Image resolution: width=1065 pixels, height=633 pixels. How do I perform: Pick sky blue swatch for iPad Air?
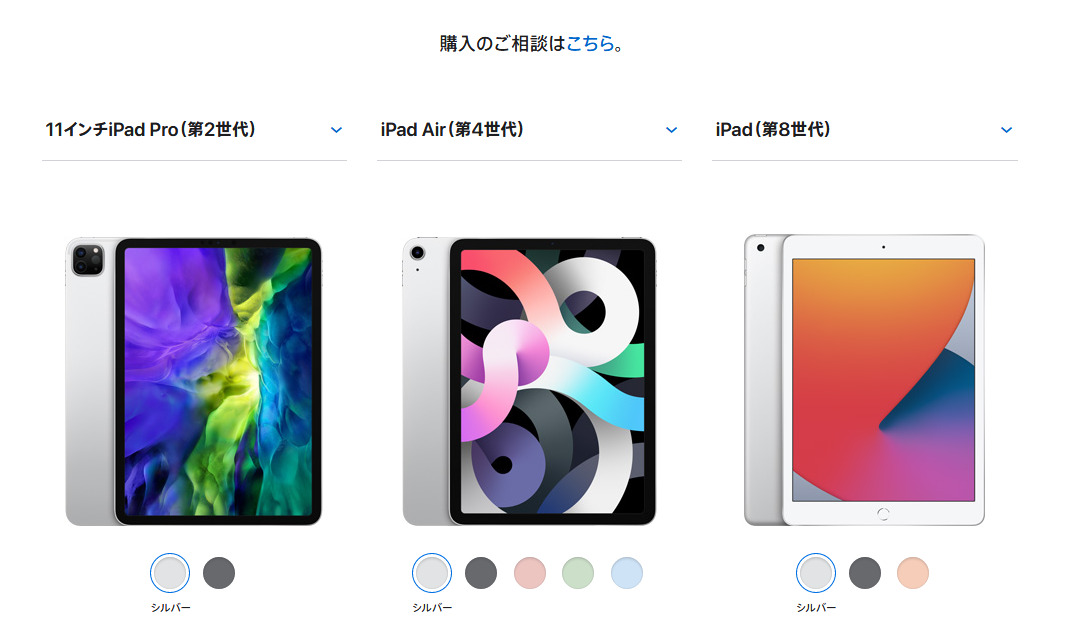pyautogui.click(x=627, y=573)
